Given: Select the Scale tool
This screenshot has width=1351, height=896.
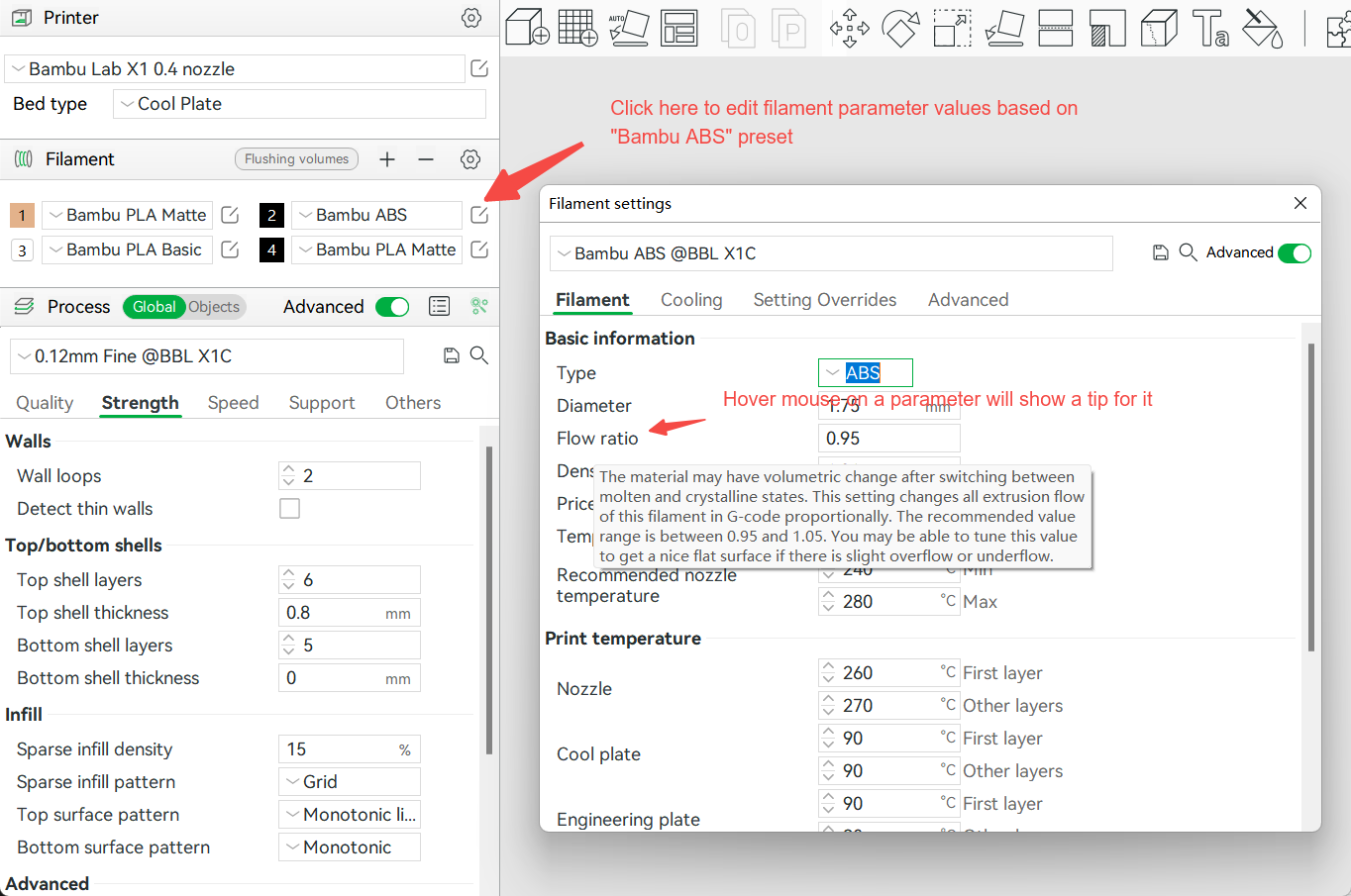Looking at the screenshot, I should (952, 28).
